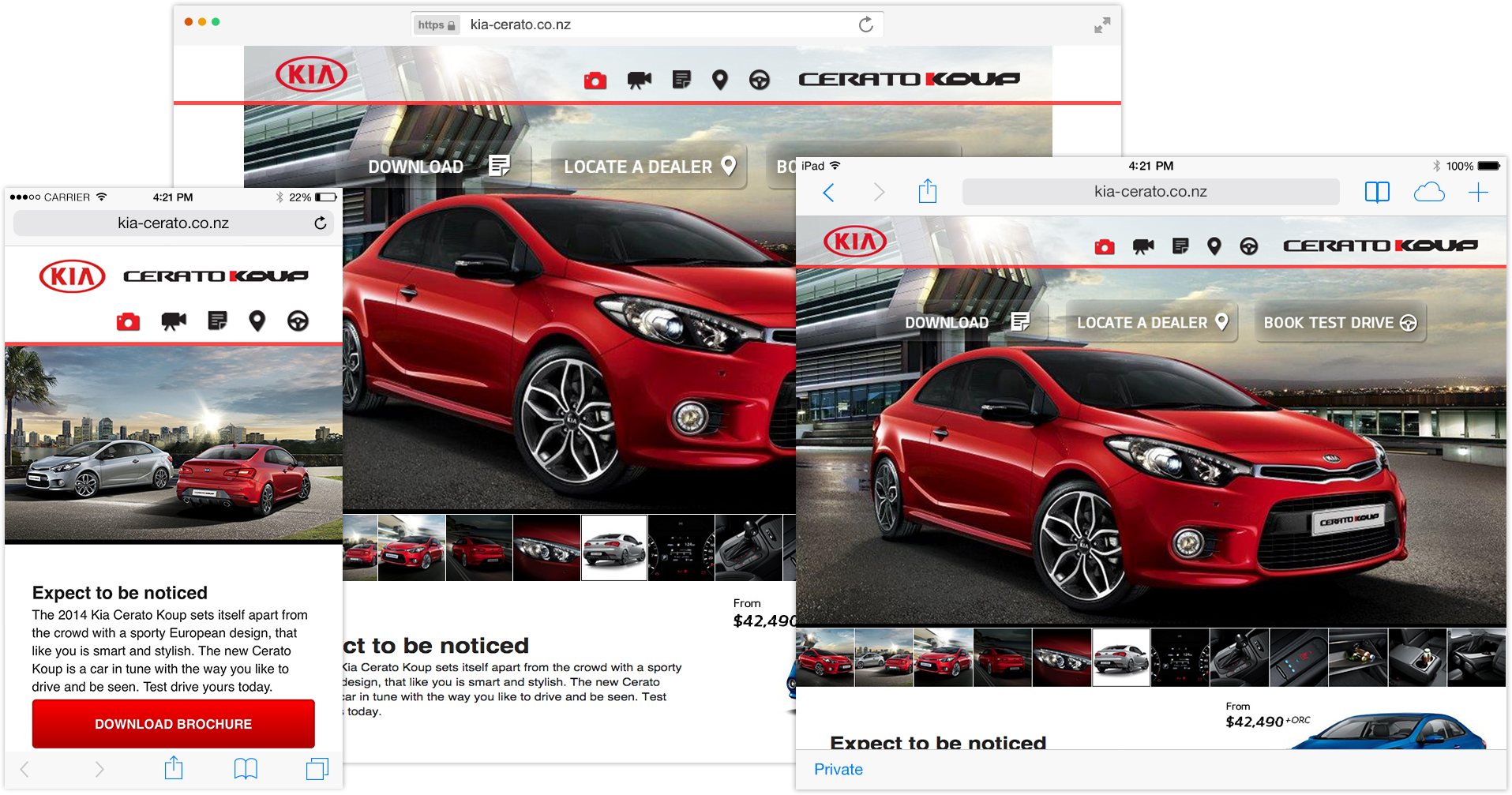Click the desktop browser kia-cerato.co.nz address field
Image resolution: width=1512 pixels, height=795 pixels.
pyautogui.click(x=647, y=24)
